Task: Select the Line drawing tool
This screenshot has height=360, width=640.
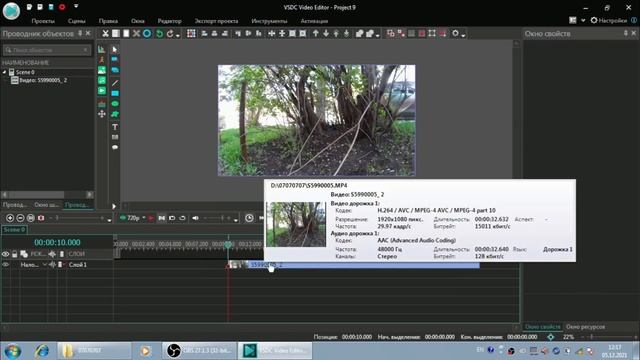Action: click(115, 83)
